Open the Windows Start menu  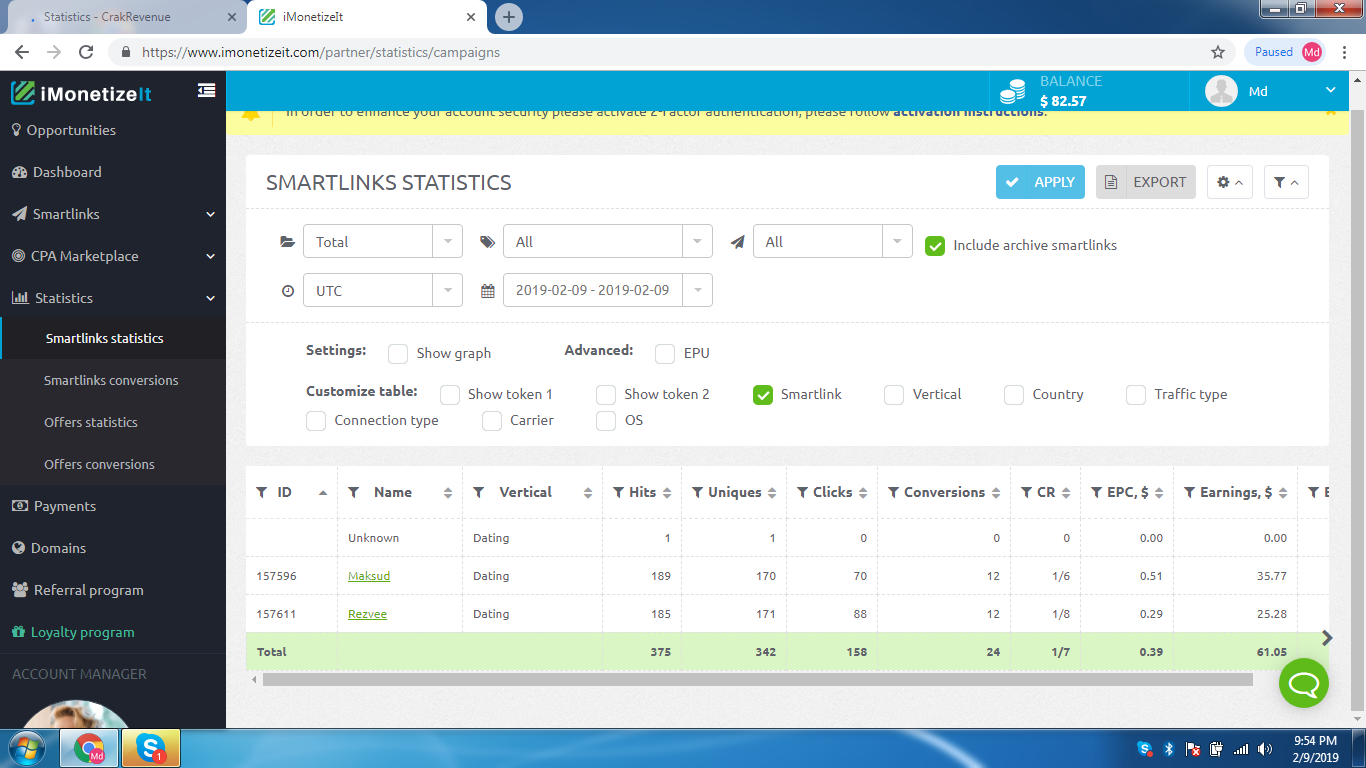[26, 747]
